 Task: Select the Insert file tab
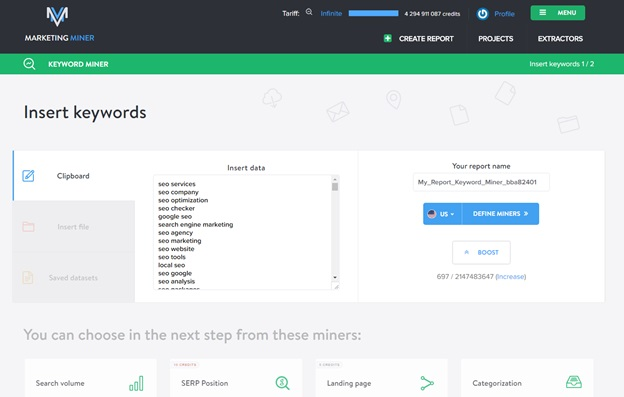click(74, 227)
